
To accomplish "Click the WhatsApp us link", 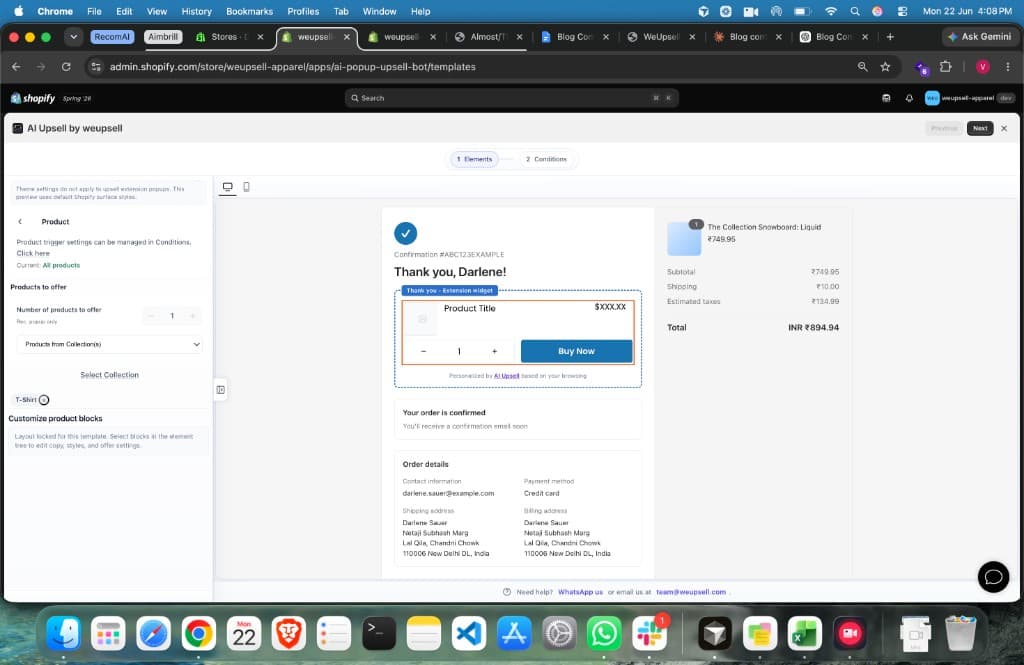I will tap(580, 592).
